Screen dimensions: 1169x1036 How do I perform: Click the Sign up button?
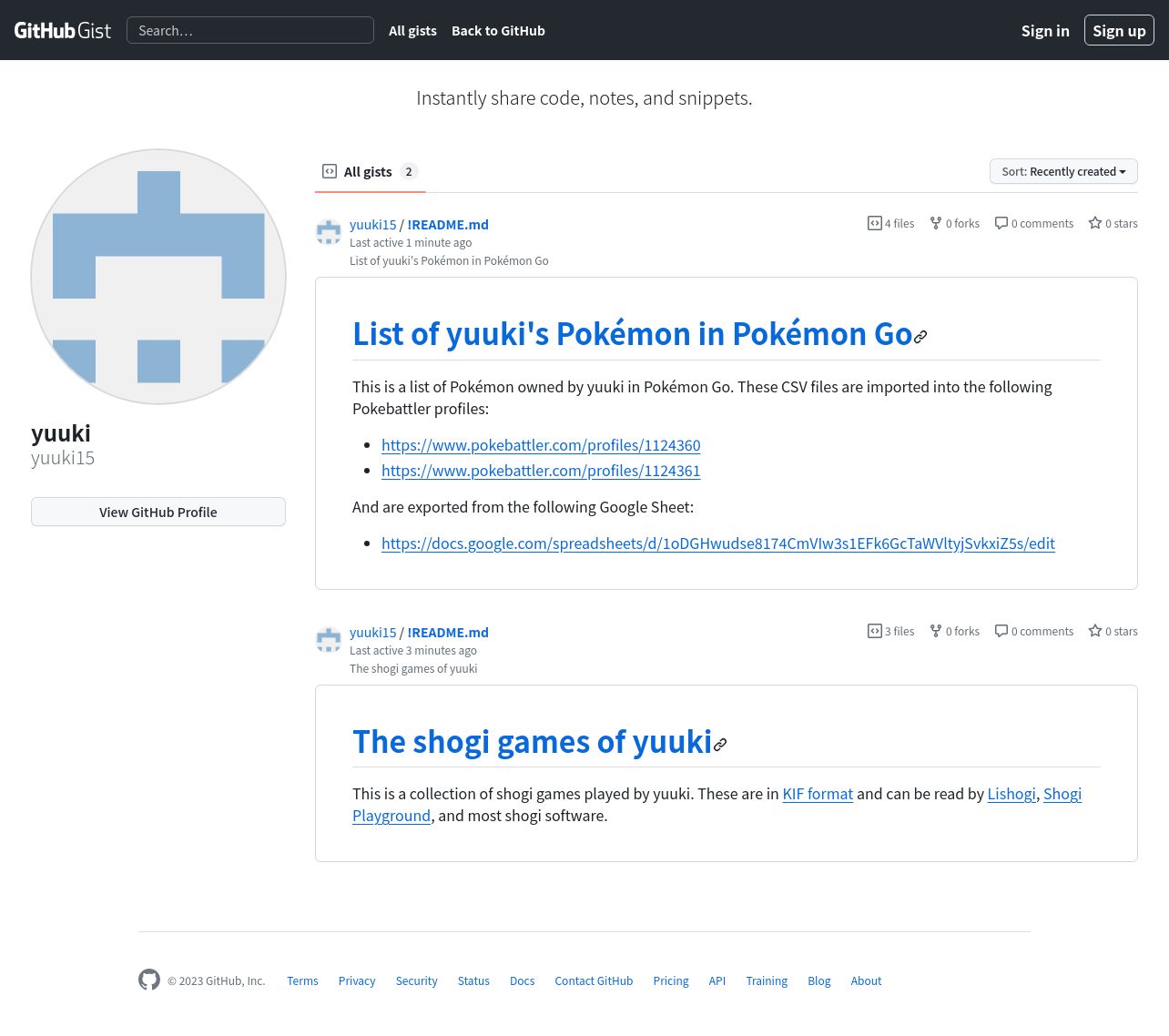(1119, 30)
